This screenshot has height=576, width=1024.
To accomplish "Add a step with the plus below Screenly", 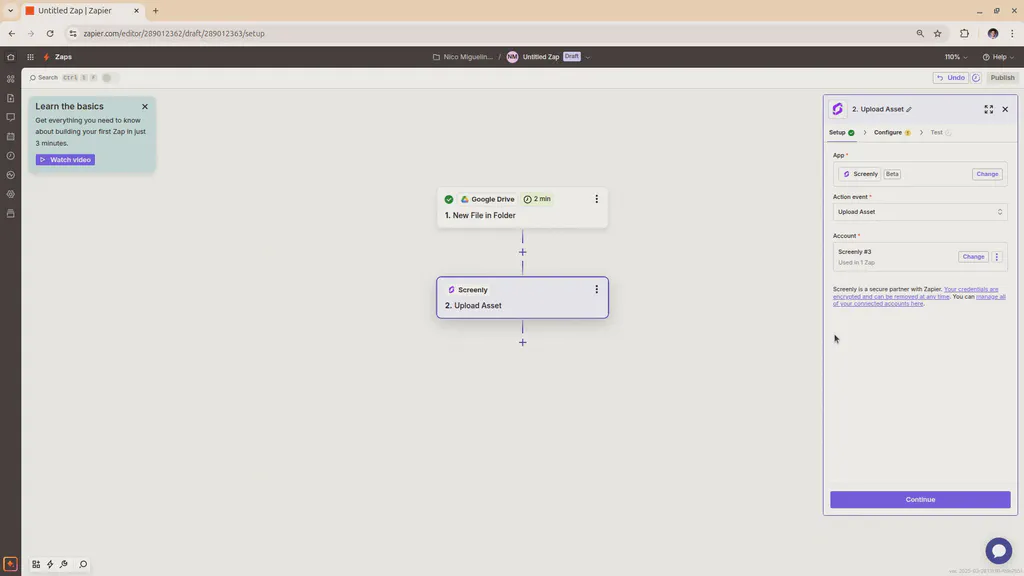I will [x=522, y=342].
